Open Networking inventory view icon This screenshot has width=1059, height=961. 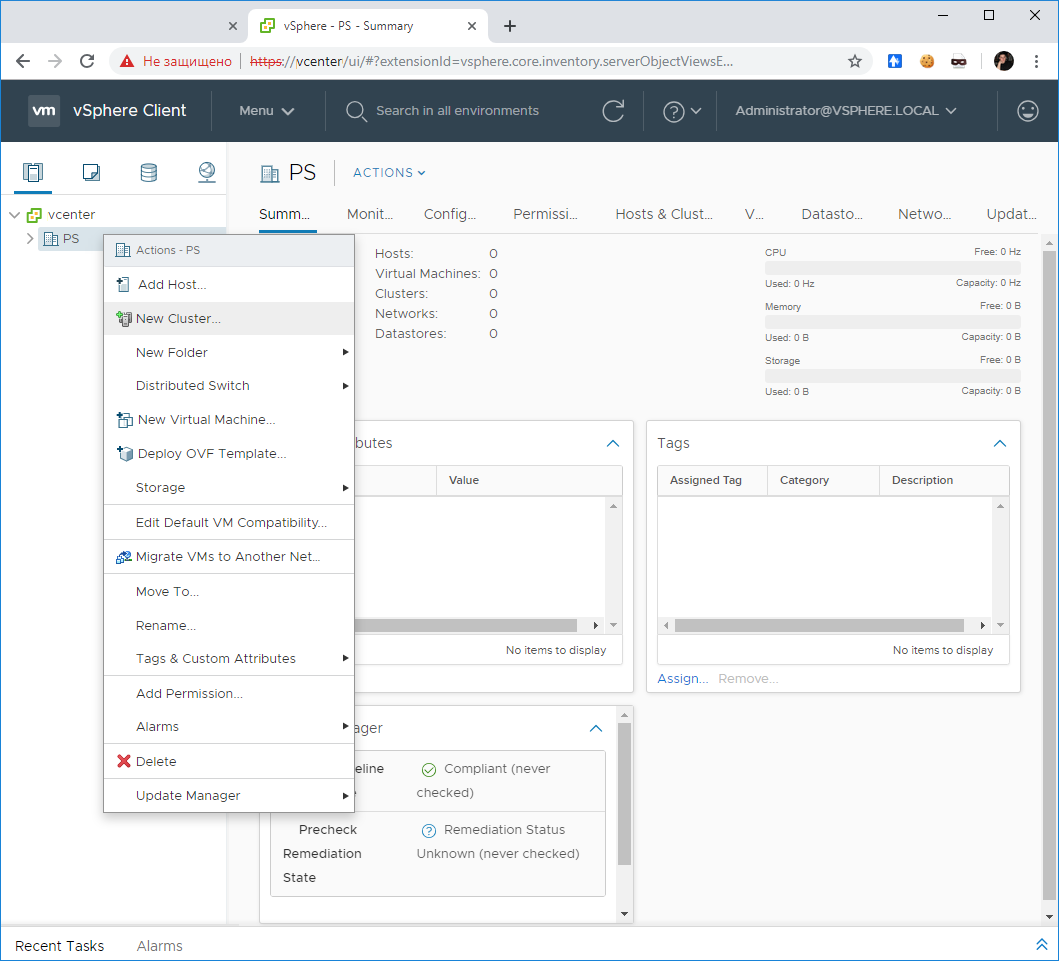(207, 172)
